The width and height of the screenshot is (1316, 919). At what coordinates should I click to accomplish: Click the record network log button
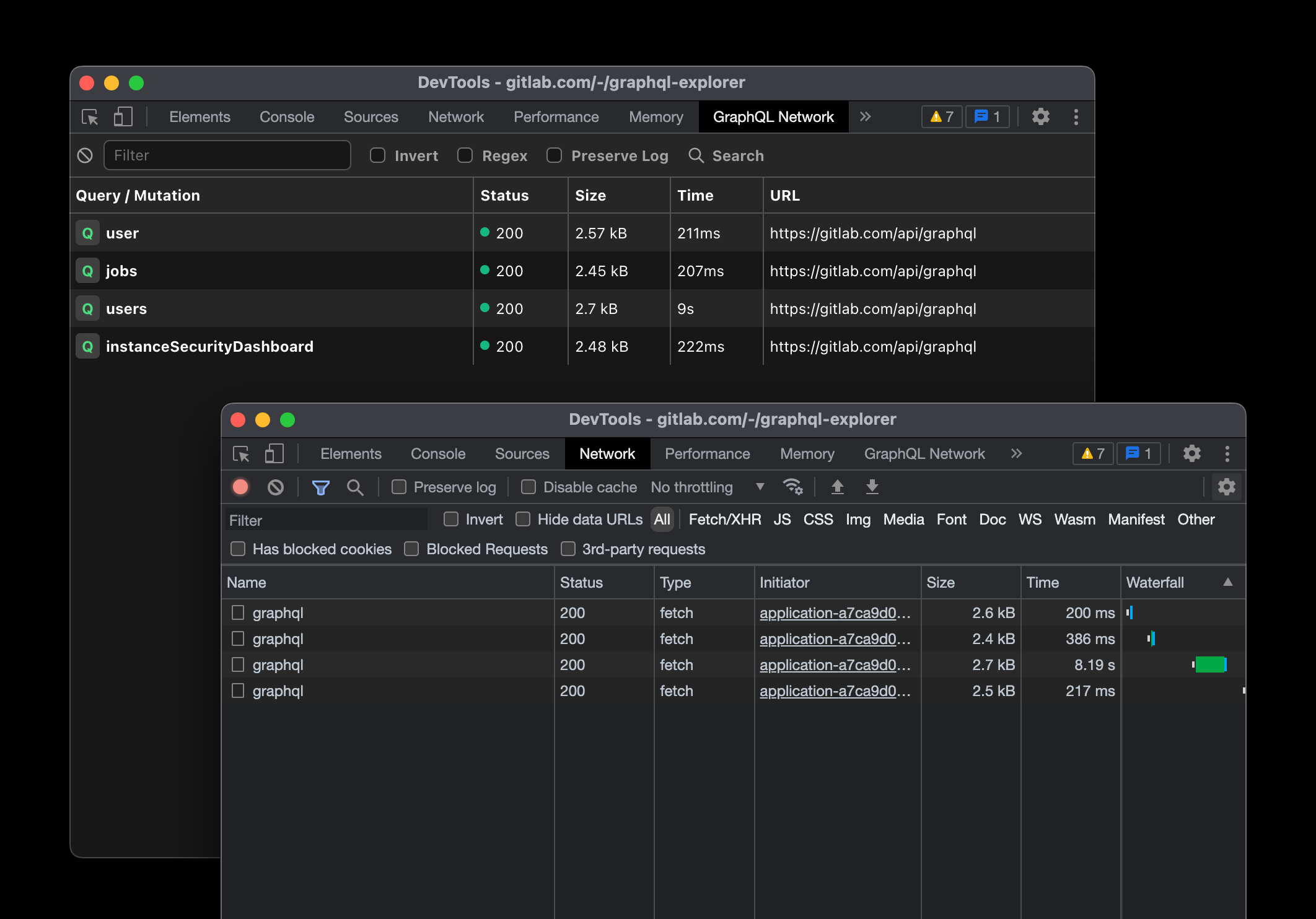pos(240,487)
